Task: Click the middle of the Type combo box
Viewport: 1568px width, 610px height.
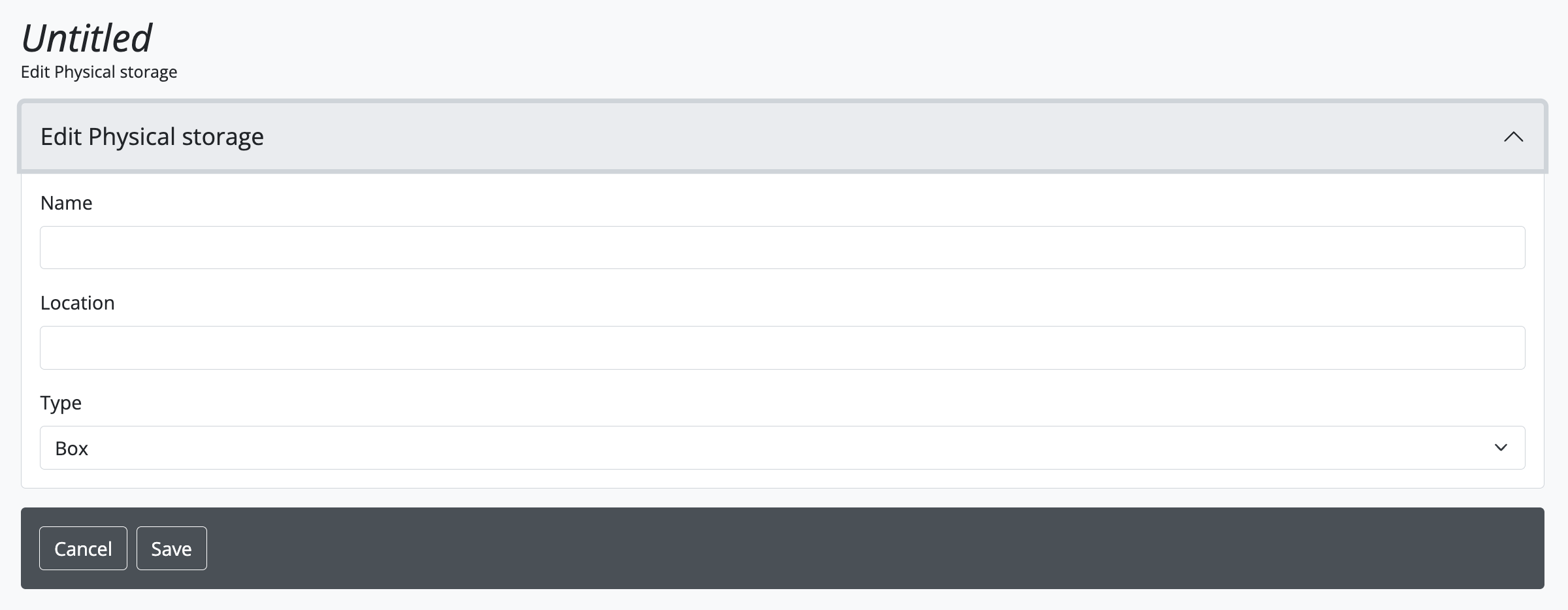Action: (782, 448)
